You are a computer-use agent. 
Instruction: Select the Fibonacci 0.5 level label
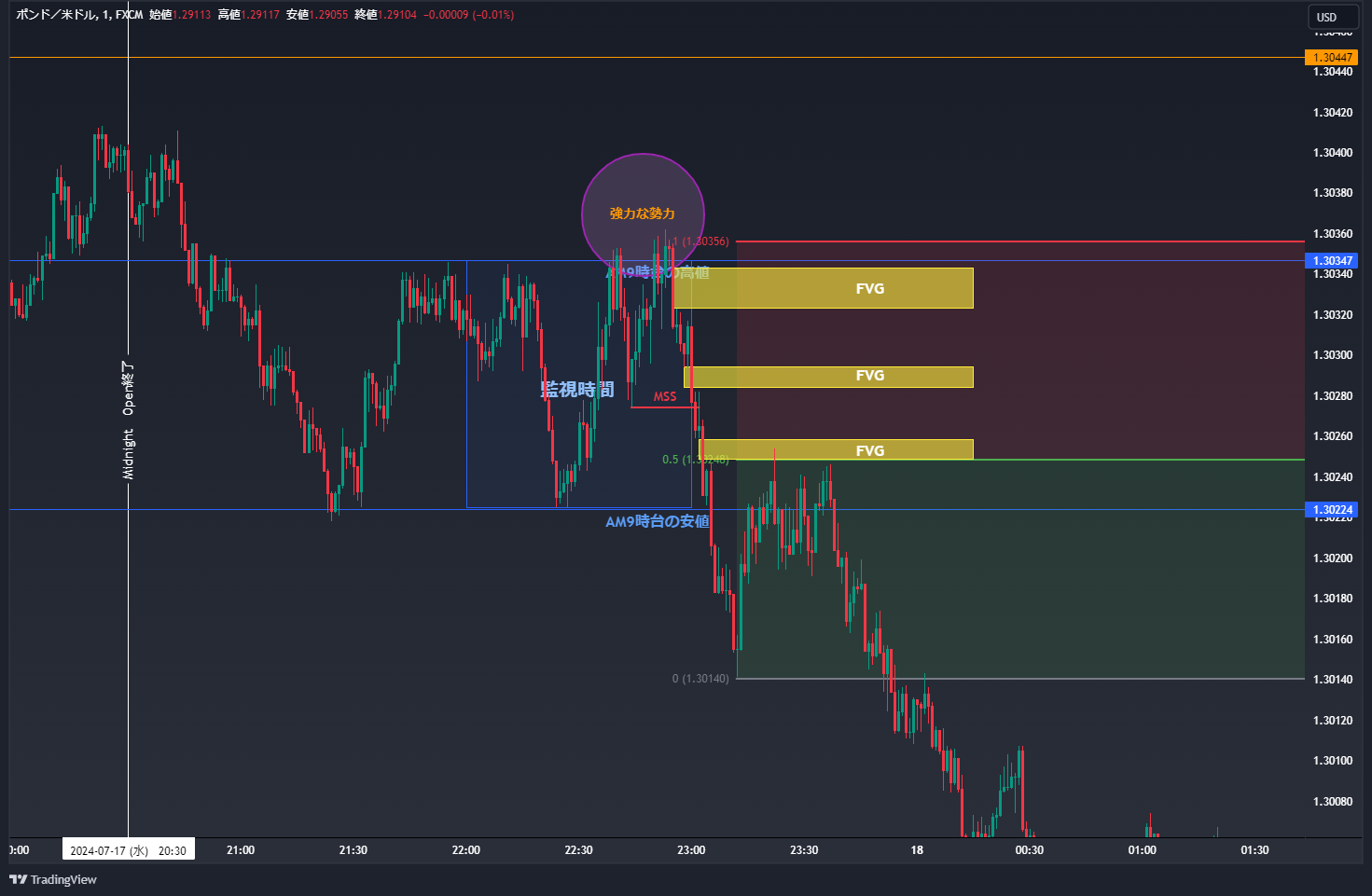pyautogui.click(x=695, y=460)
